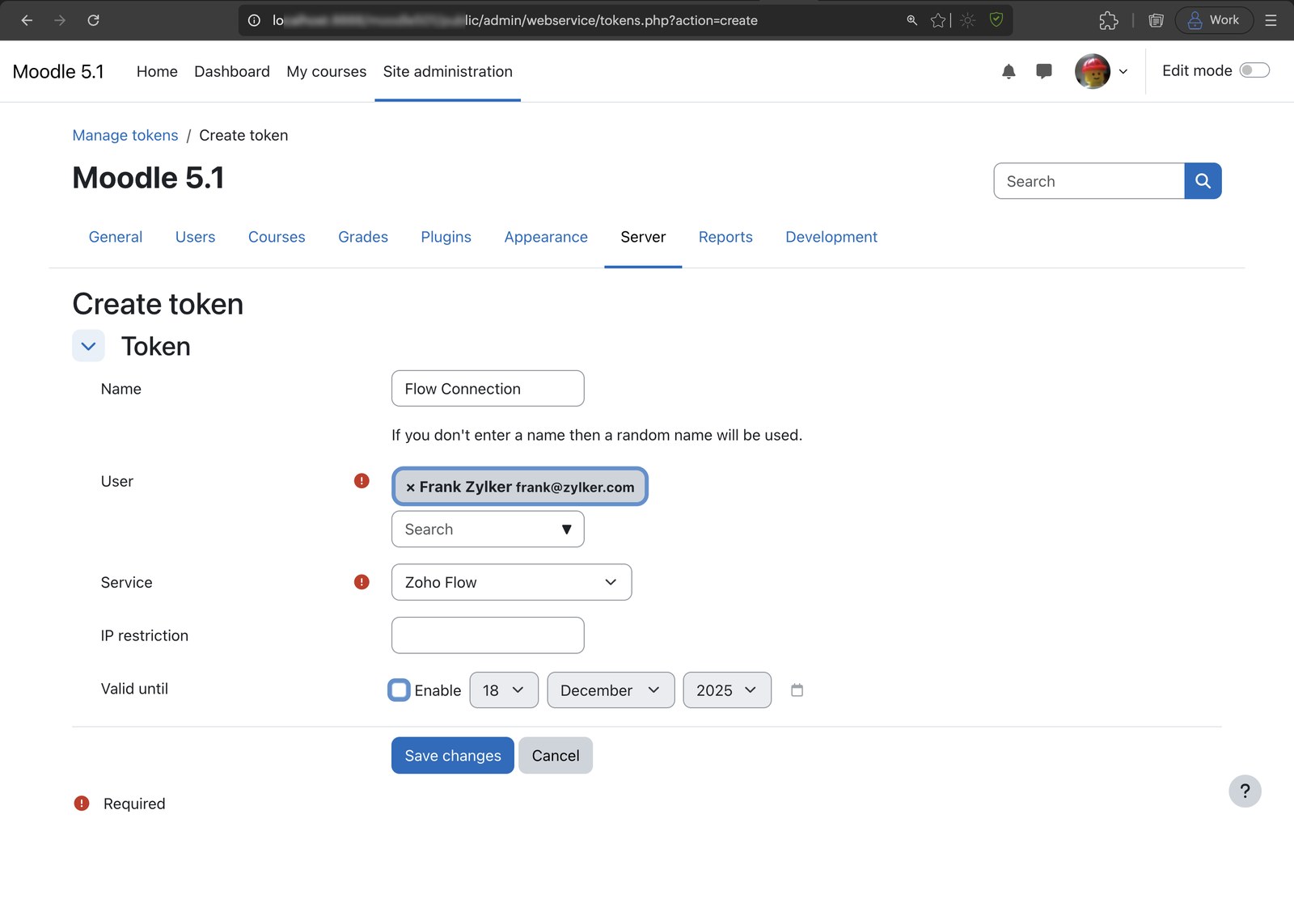Switch to the Courses tab
1294x924 pixels.
click(x=277, y=237)
